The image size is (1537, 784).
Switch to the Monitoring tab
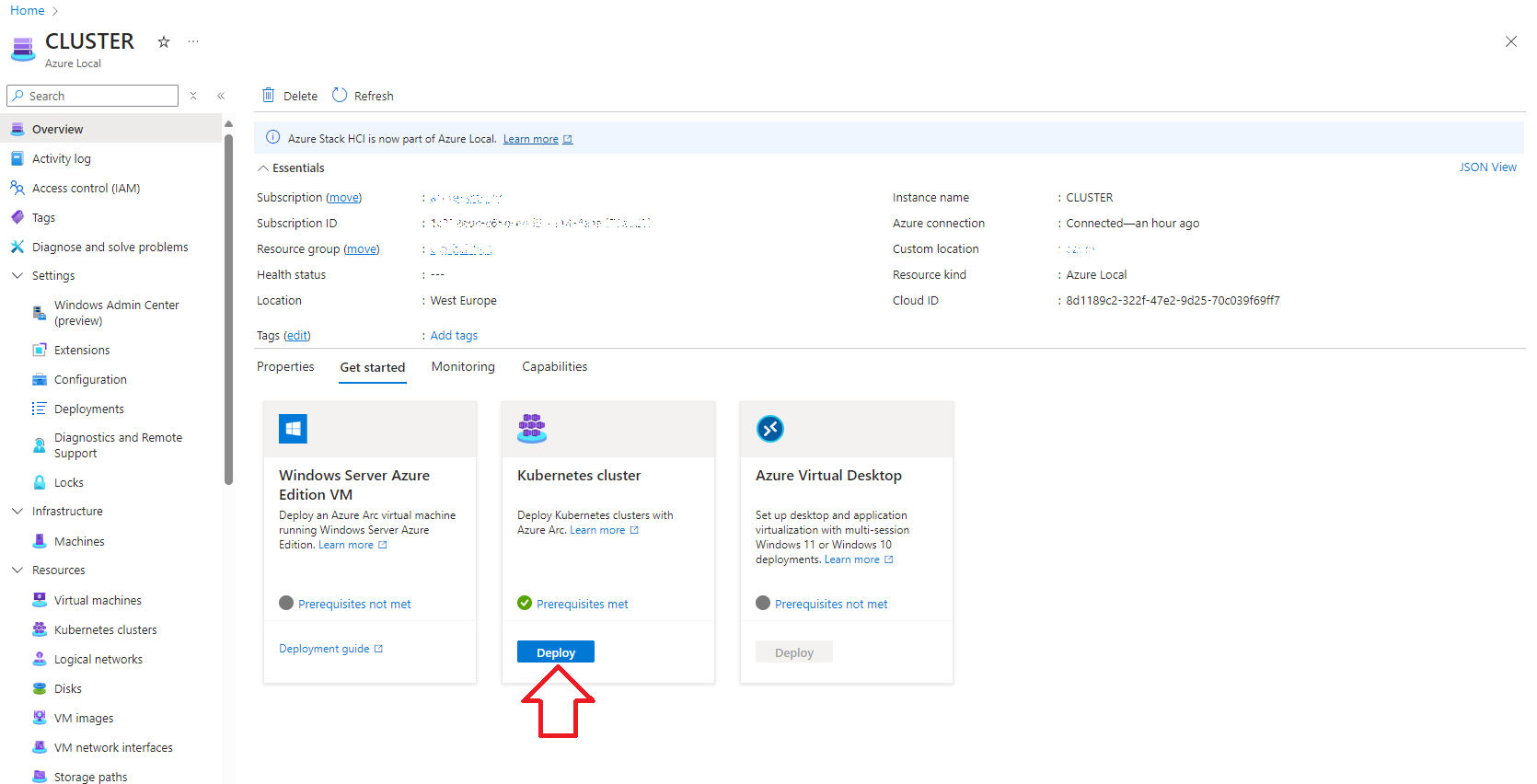point(463,366)
